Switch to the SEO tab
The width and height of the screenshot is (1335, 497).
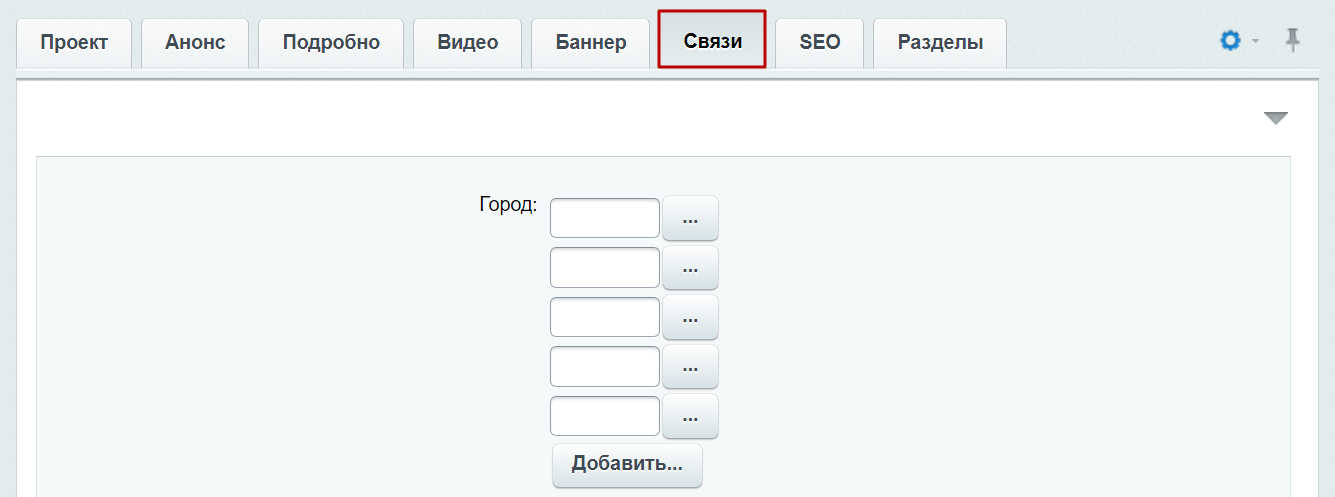(820, 43)
